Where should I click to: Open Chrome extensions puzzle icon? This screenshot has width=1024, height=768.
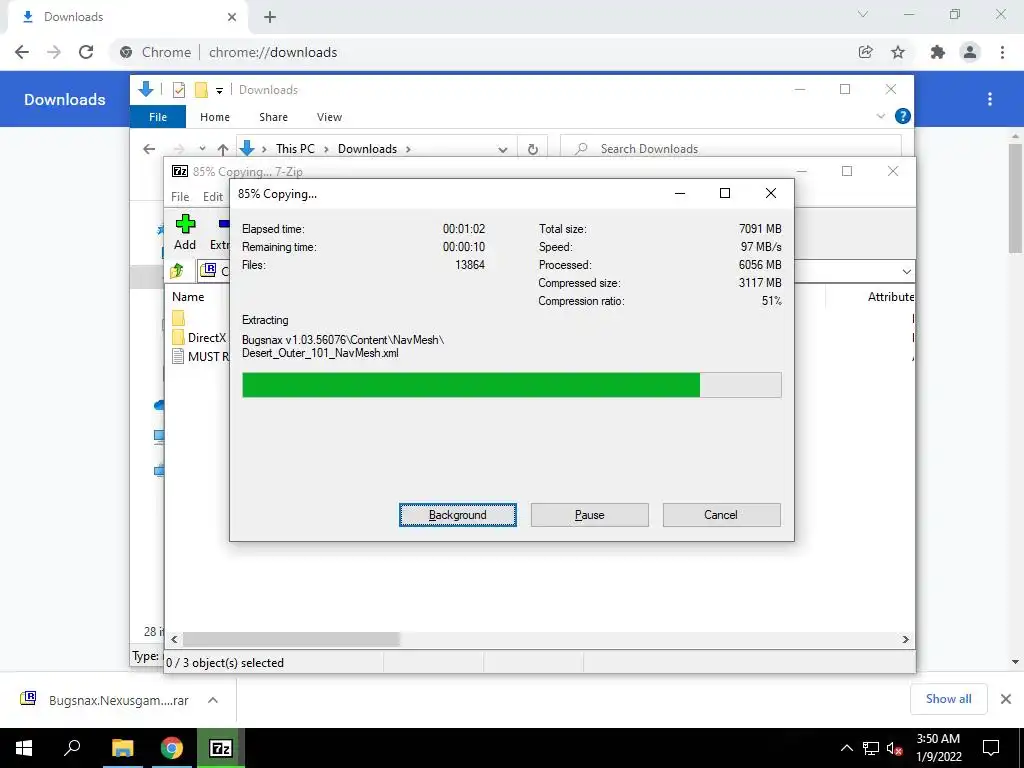[x=937, y=52]
